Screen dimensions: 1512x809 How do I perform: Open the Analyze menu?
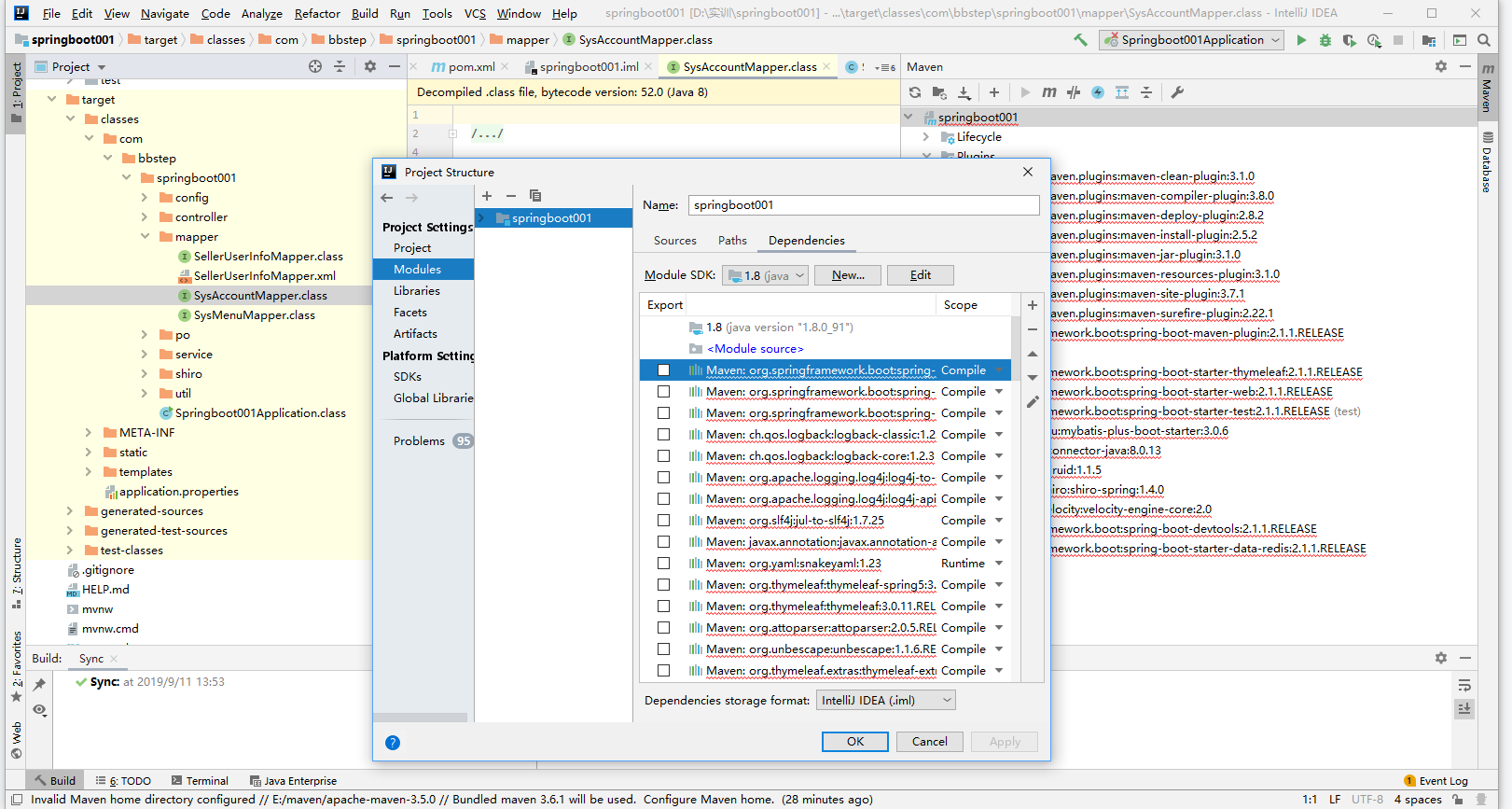coord(262,13)
